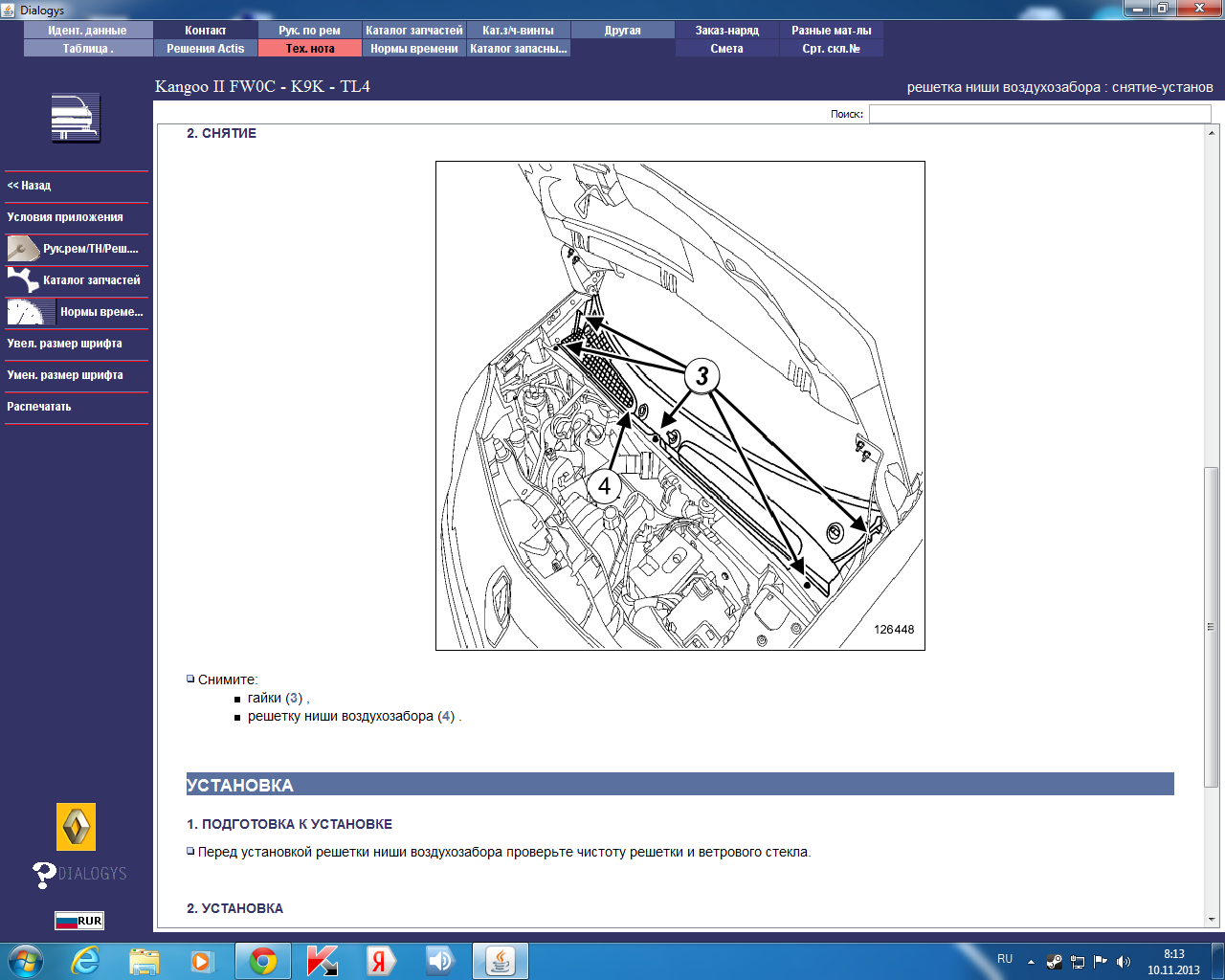Click the vertical scrollbar thumb
Viewport: 1225px width, 980px height.
point(1211,626)
